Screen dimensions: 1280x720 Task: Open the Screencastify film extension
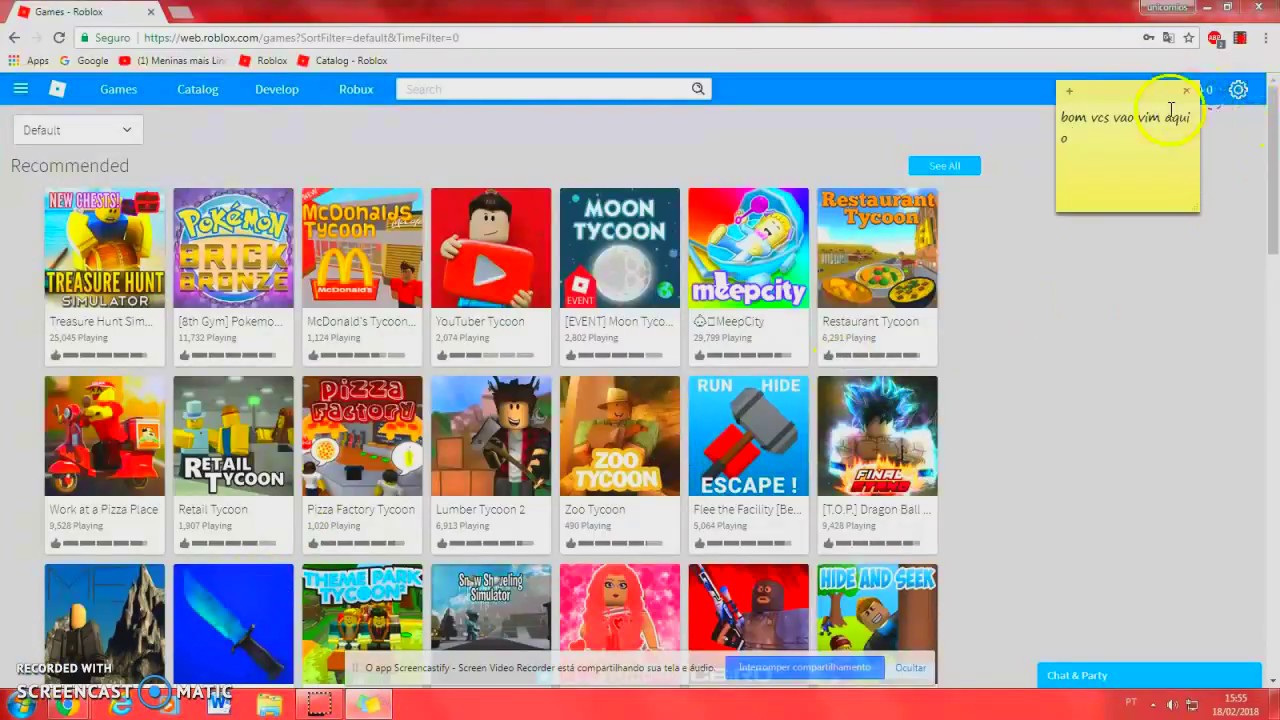(1240, 38)
